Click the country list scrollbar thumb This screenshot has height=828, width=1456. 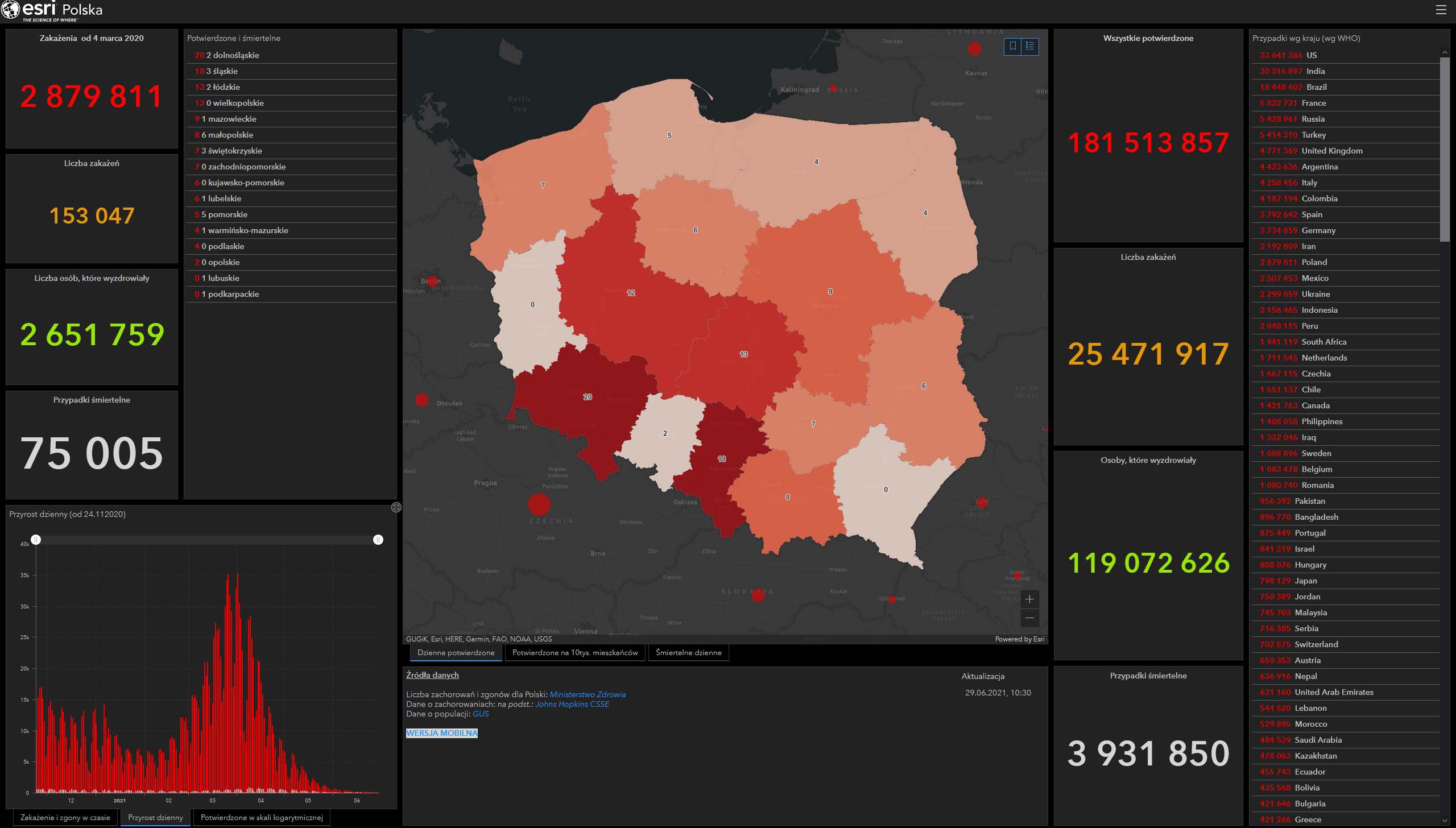[1445, 149]
